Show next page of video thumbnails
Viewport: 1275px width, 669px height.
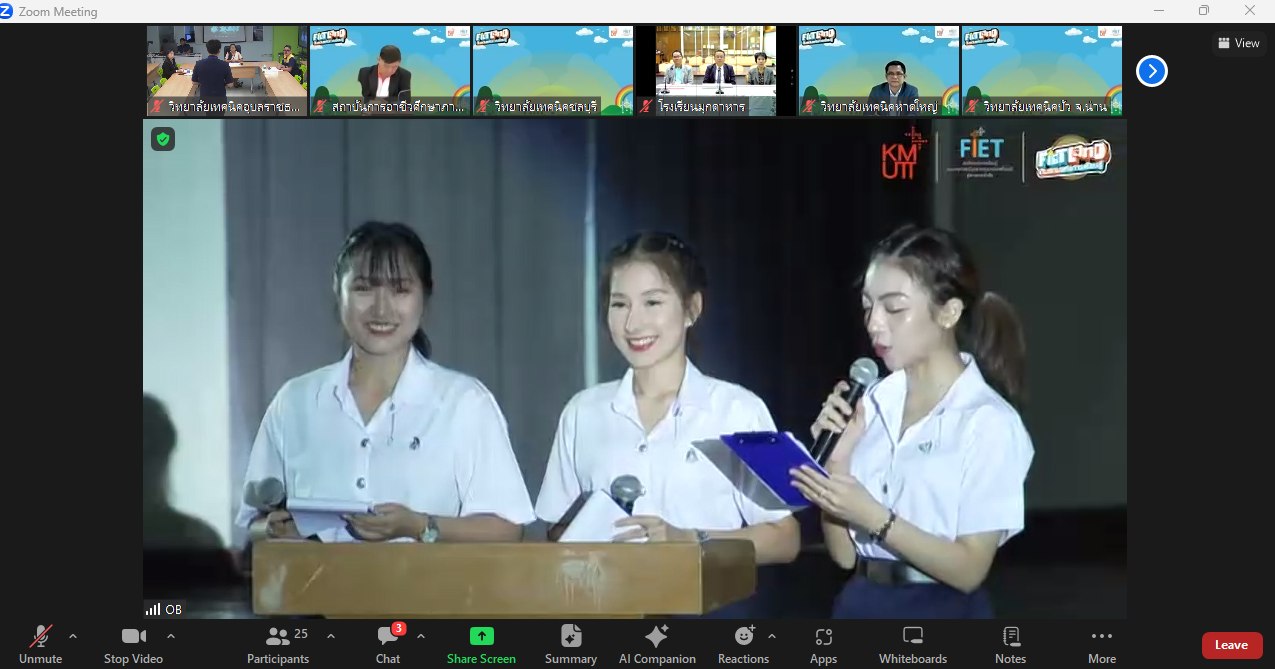[1152, 71]
